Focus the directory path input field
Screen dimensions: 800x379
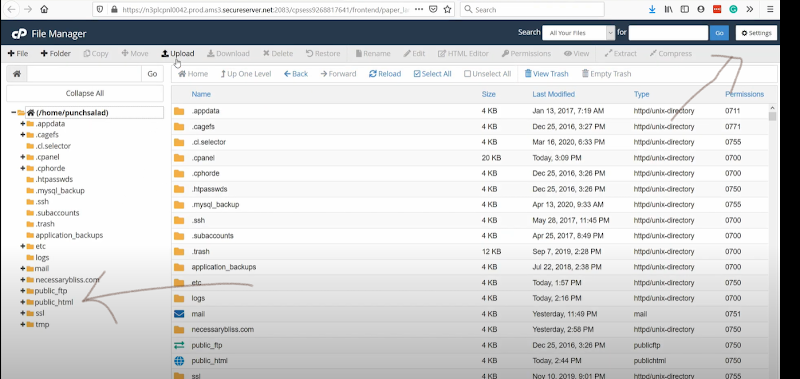84,73
